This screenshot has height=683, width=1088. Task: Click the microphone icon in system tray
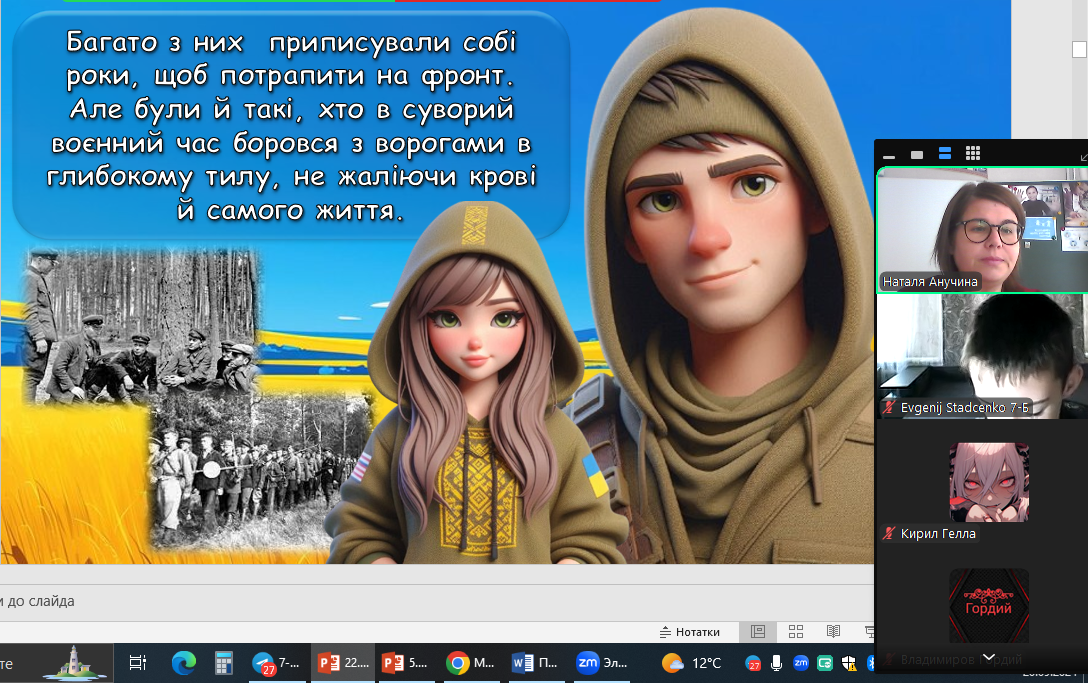[777, 663]
